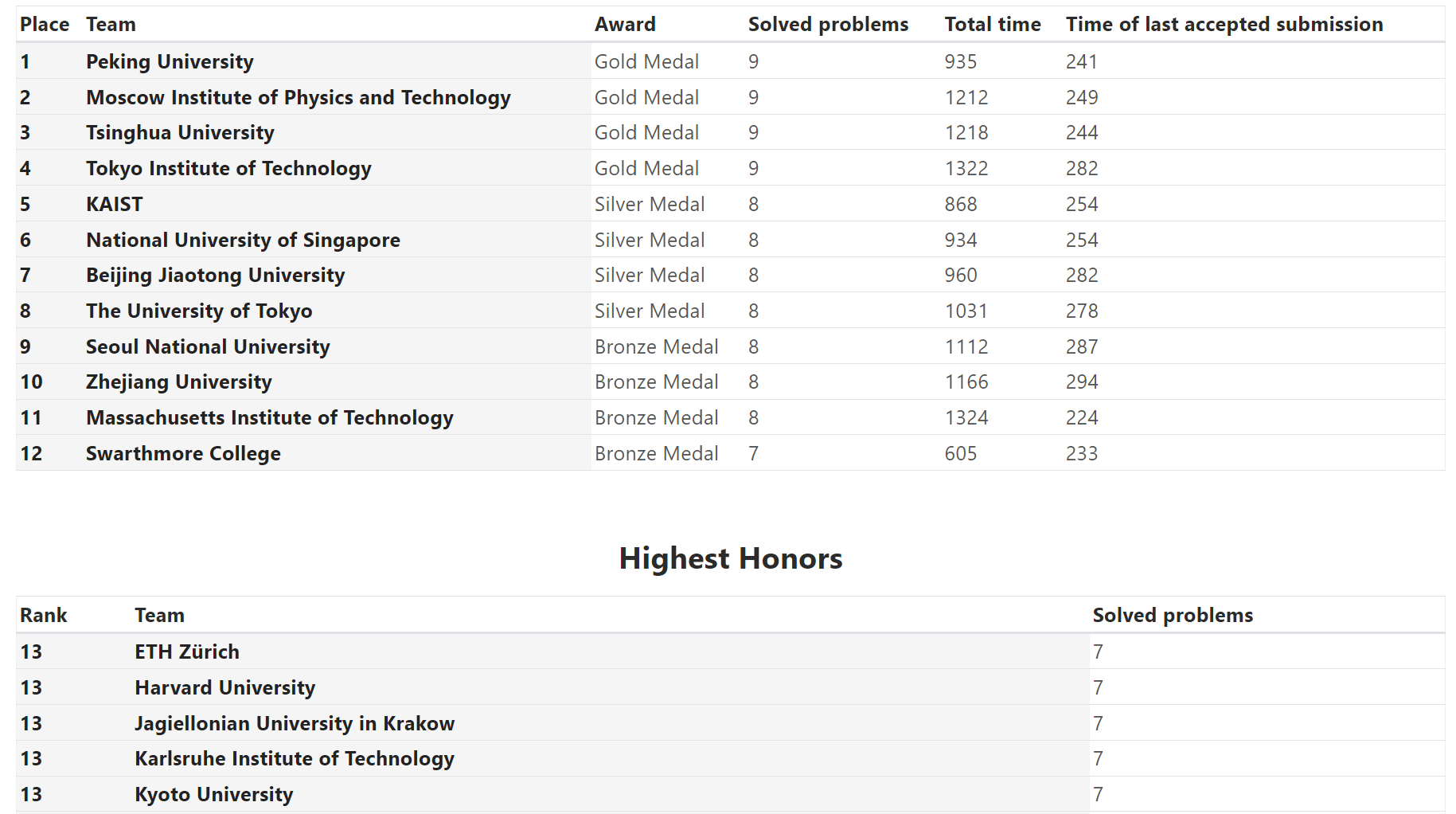Click last submission time 249
This screenshot has width=1456, height=814.
[1082, 98]
